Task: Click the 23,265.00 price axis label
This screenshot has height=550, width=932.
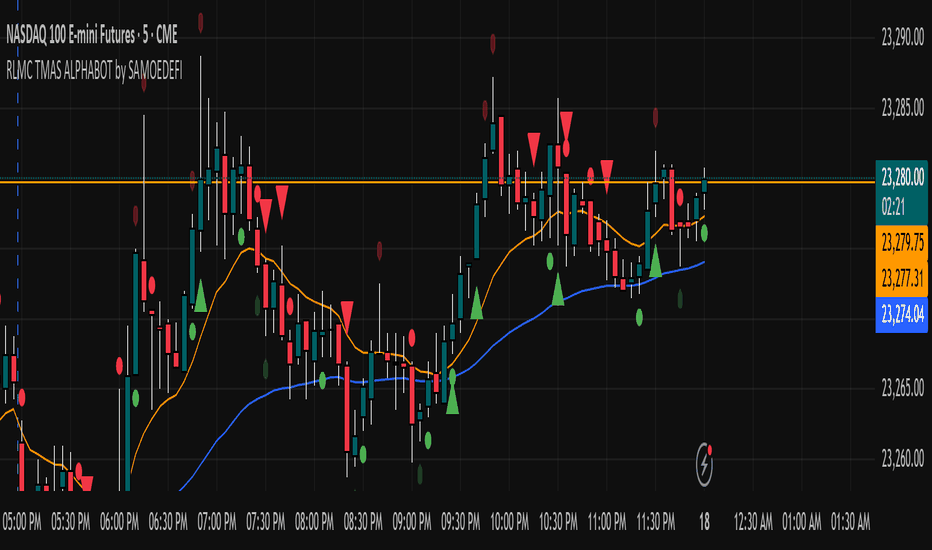Action: 902,388
